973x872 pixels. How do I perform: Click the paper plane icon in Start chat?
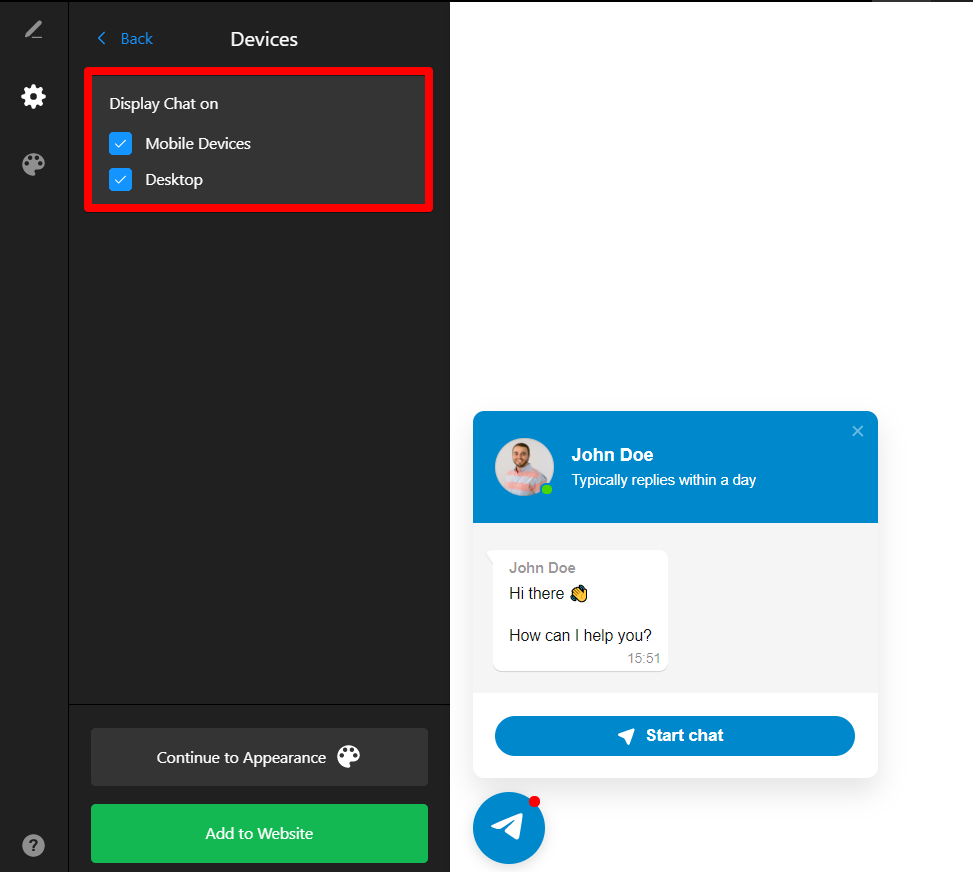[627, 735]
